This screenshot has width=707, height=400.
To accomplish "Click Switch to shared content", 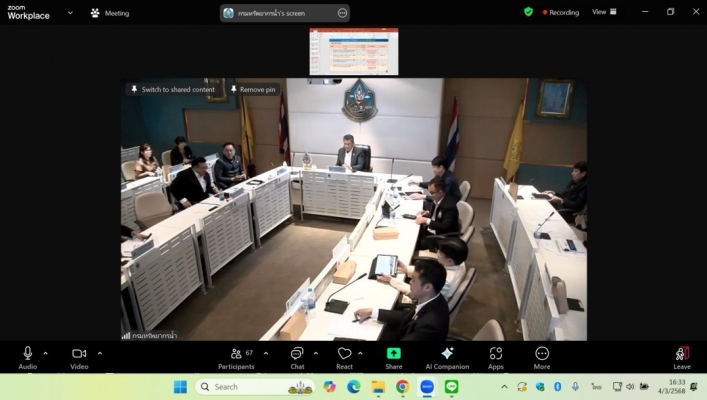I will 172,89.
